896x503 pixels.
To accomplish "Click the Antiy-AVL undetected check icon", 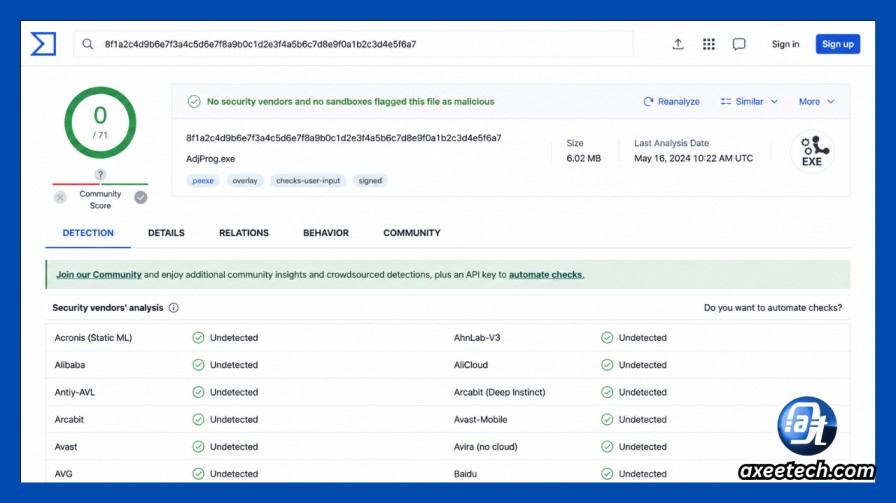I will [198, 392].
